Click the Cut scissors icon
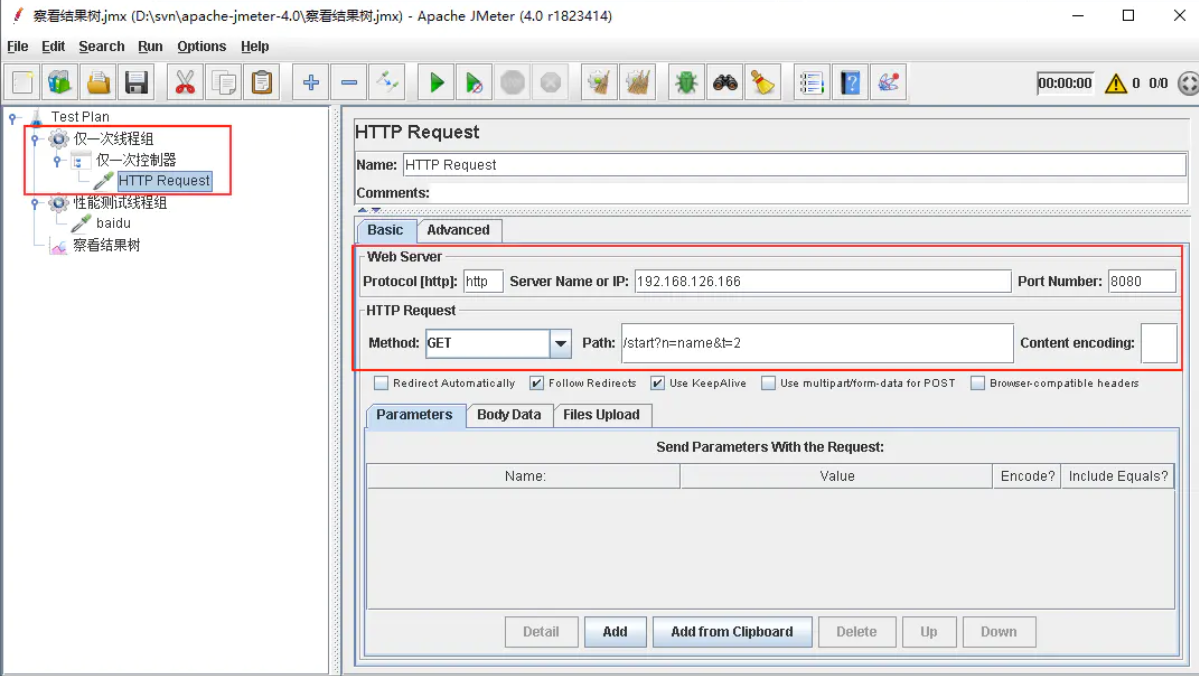 click(x=185, y=83)
